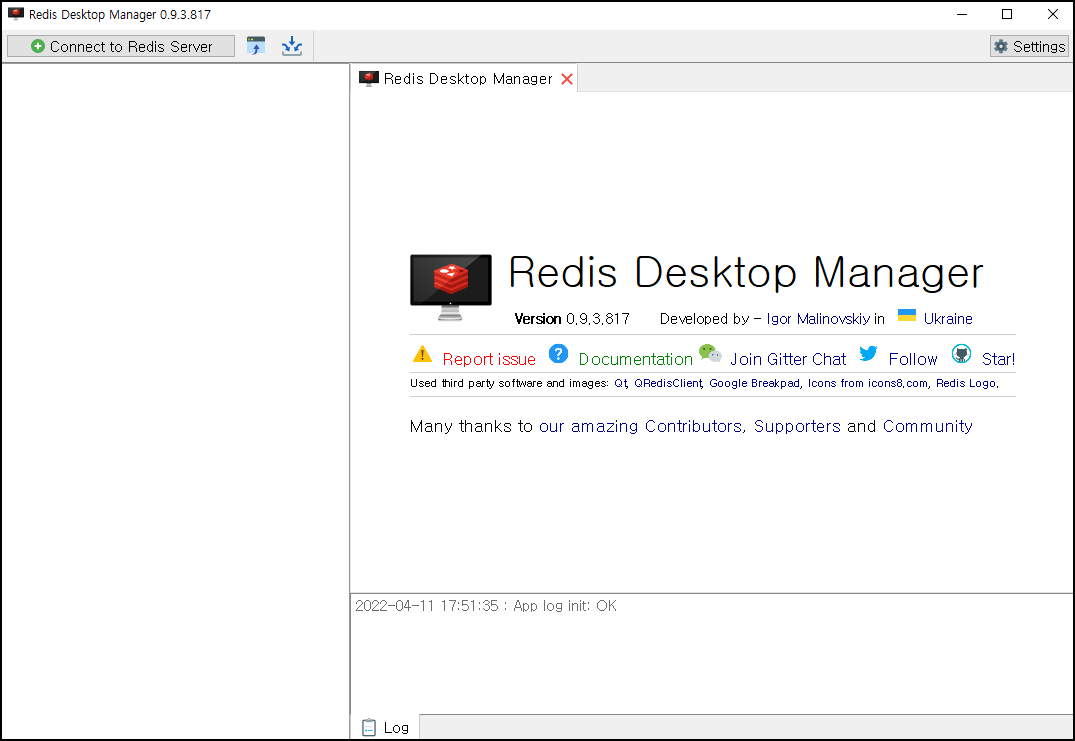This screenshot has width=1075, height=741.
Task: Click Join Gitter Chat link
Action: 788,359
